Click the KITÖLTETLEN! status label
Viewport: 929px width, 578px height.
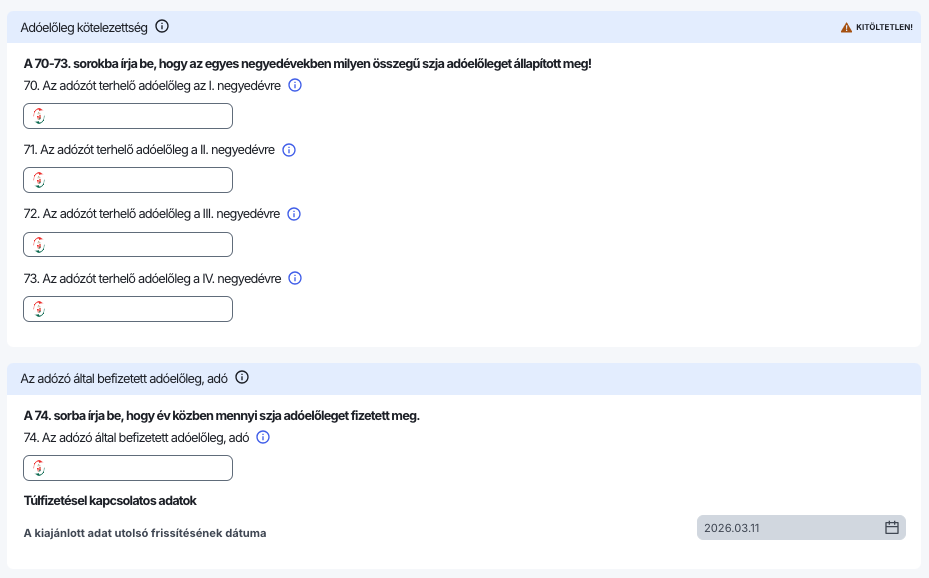tap(884, 27)
